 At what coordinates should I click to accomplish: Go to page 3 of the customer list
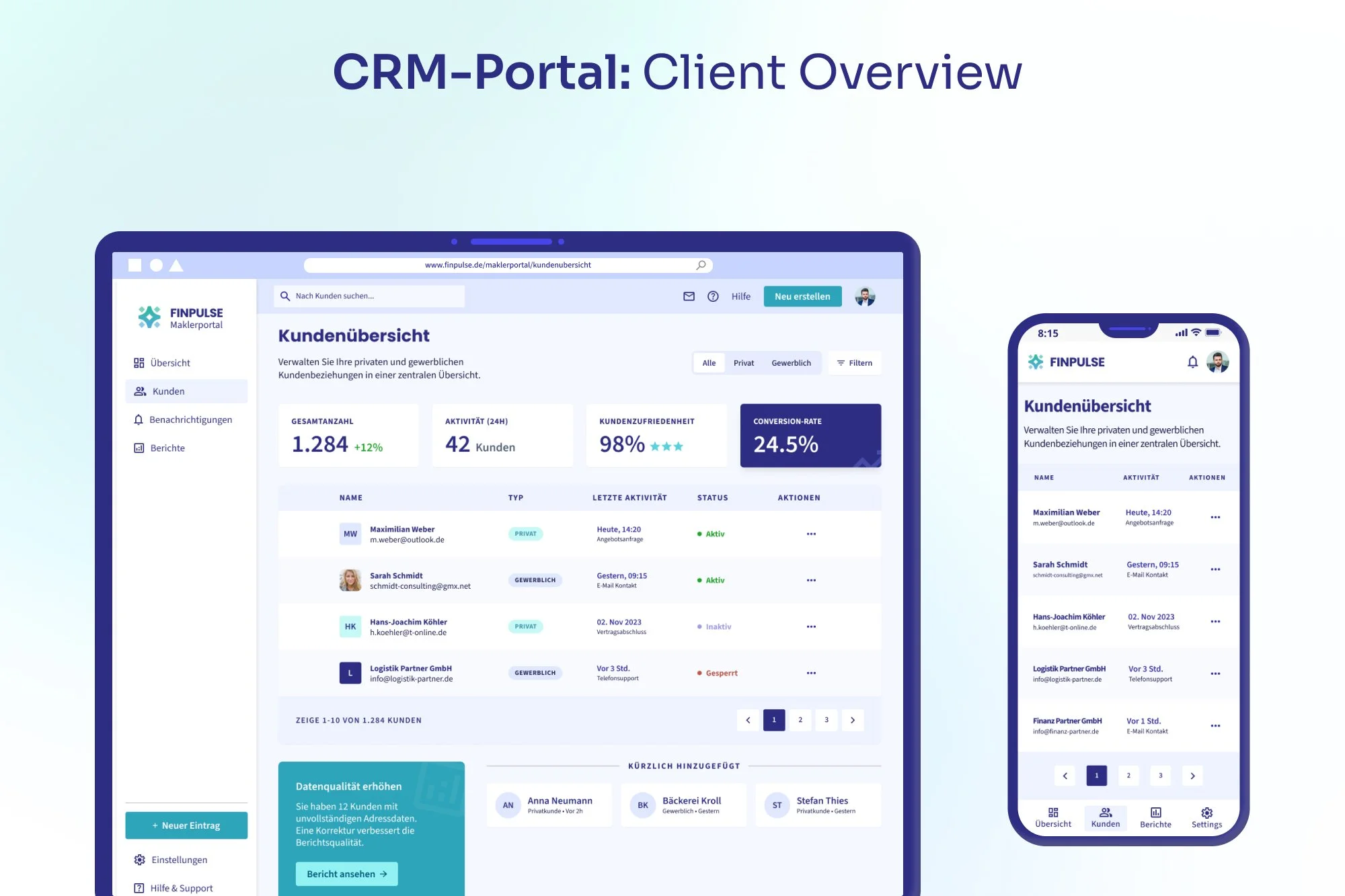826,720
